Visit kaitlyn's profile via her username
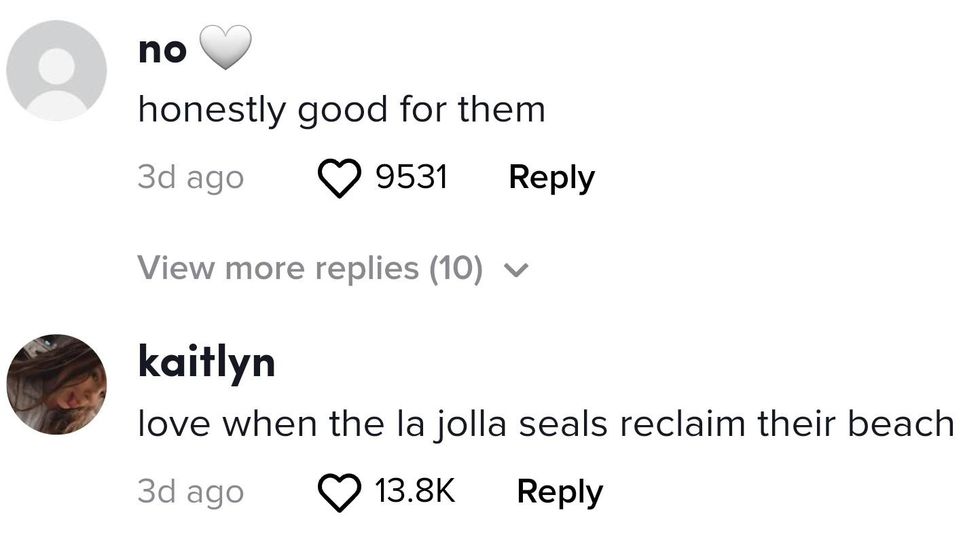 pyautogui.click(x=206, y=362)
